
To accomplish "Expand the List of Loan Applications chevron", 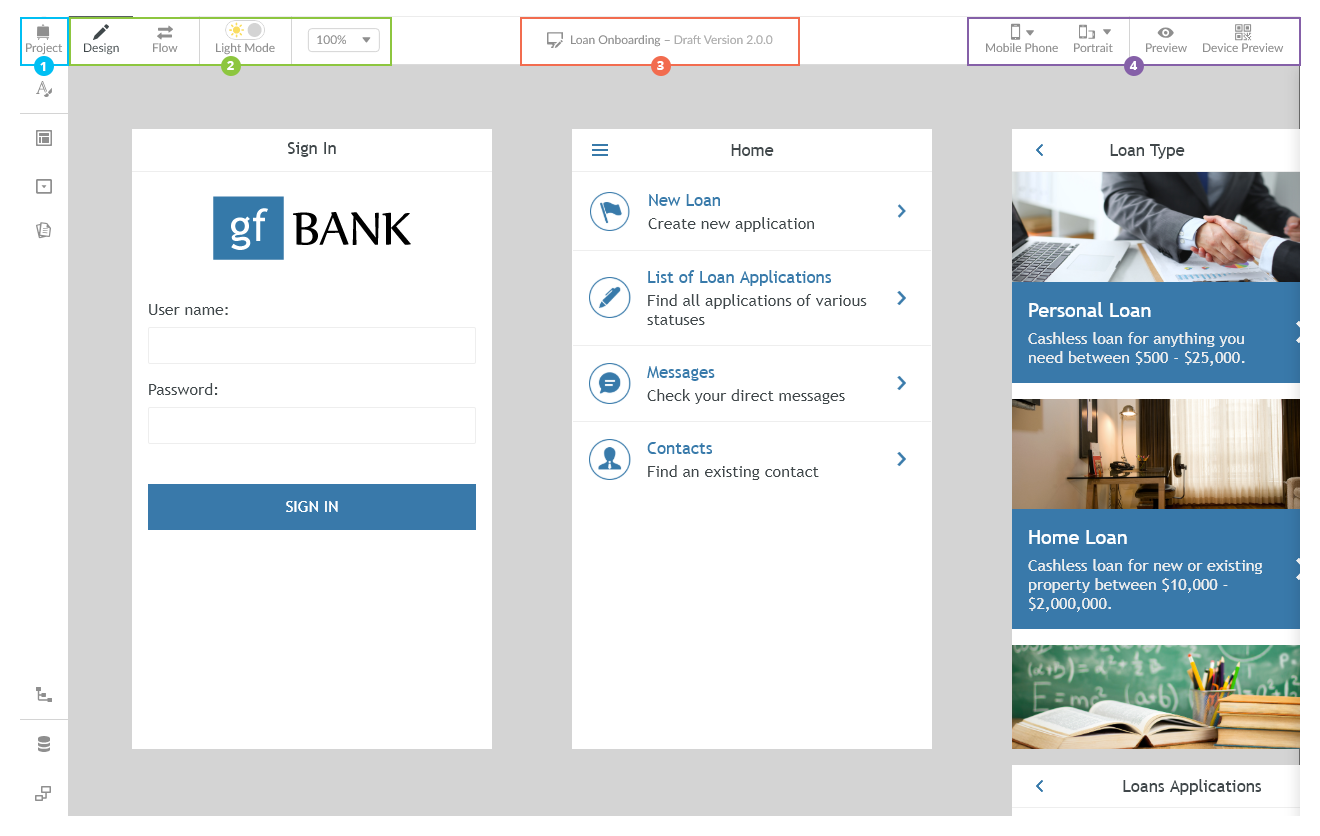I will (x=902, y=298).
